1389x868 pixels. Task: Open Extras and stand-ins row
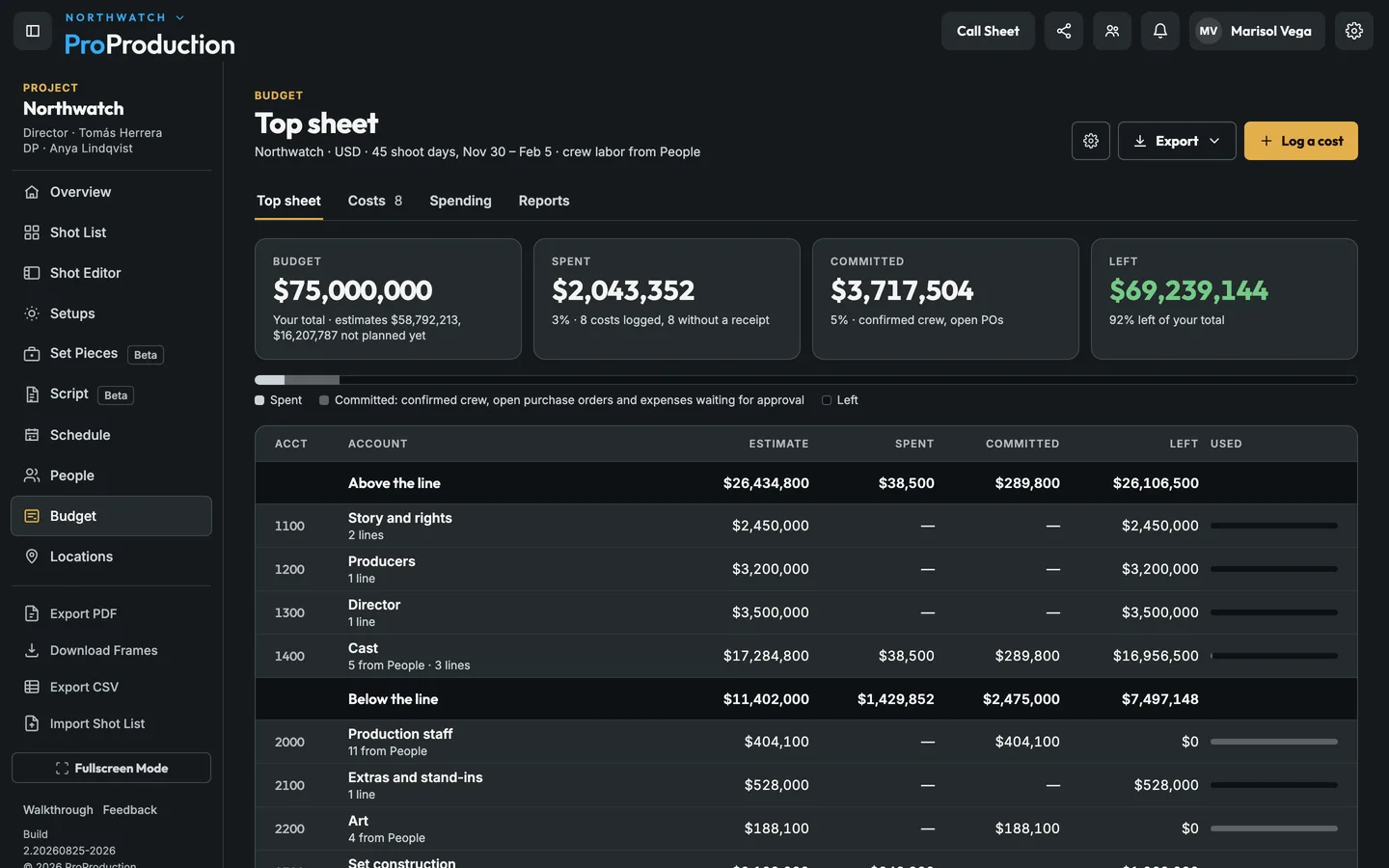805,785
